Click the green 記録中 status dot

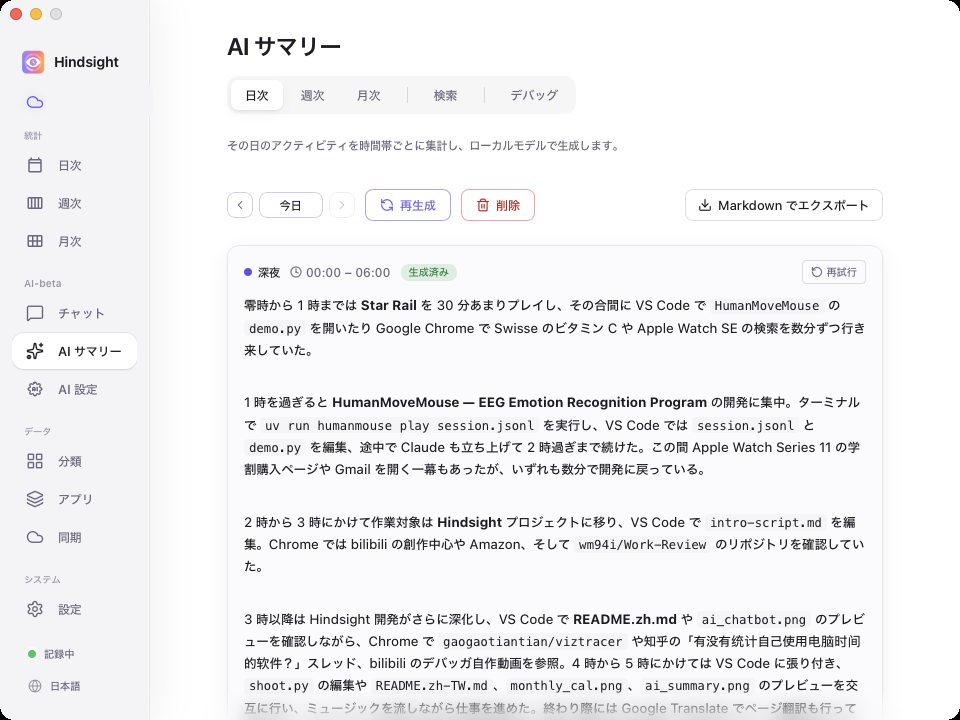coord(32,654)
